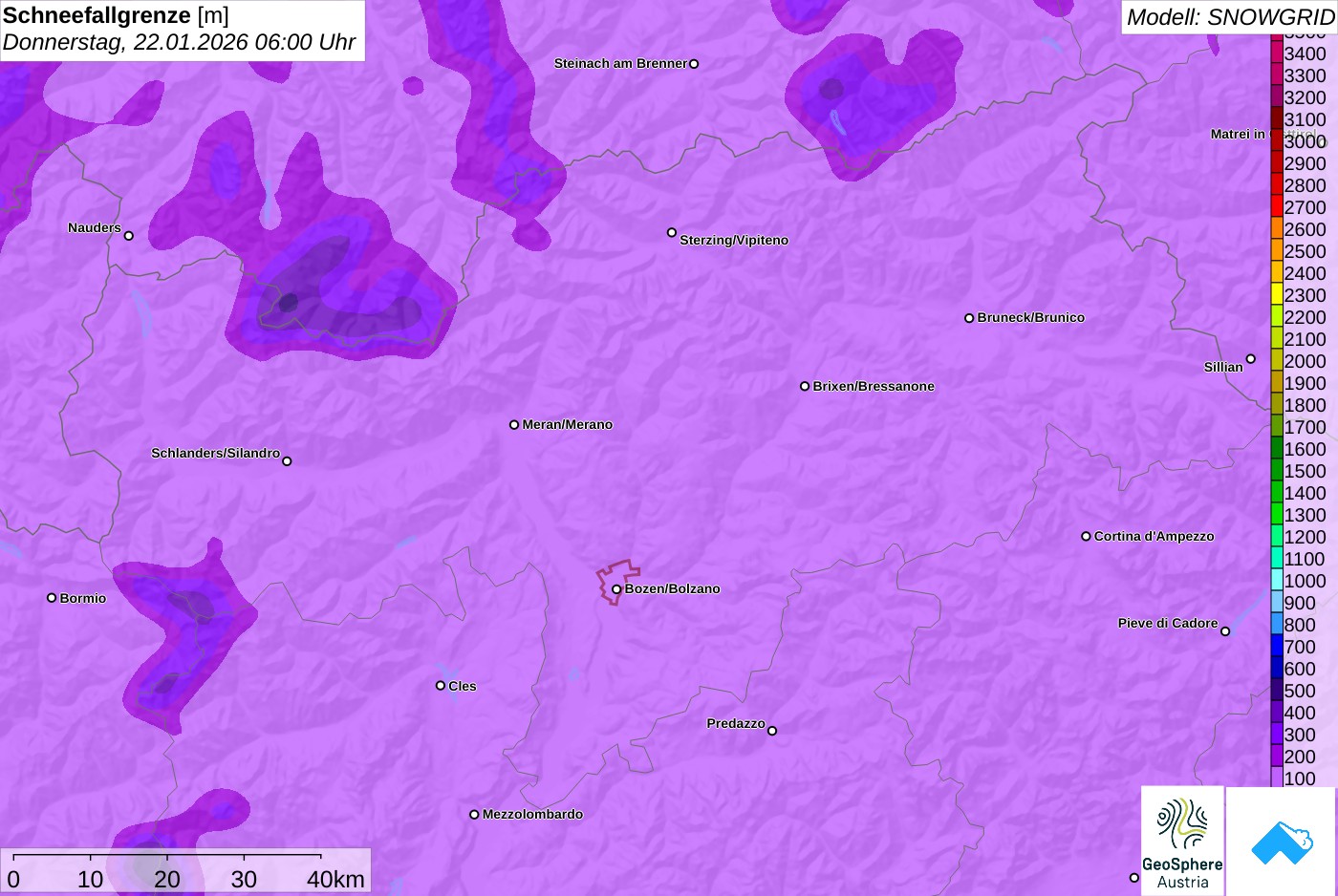The height and width of the screenshot is (896, 1338).
Task: Click the Mezzolombardo marker dot
Action: pos(474,815)
